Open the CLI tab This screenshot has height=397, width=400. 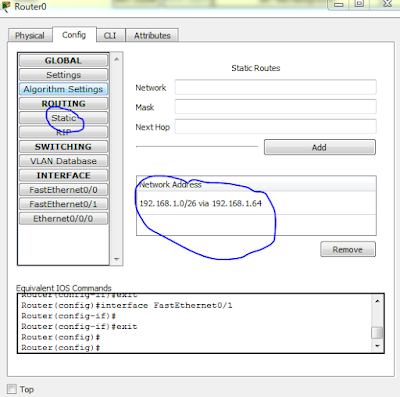click(110, 35)
